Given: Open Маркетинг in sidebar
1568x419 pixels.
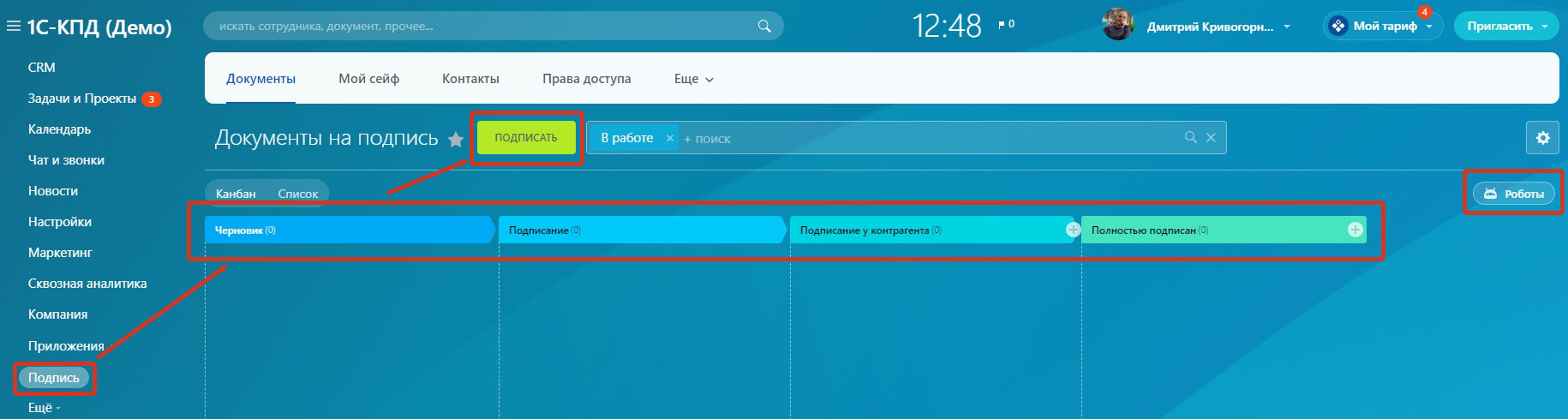Looking at the screenshot, I should click(60, 253).
